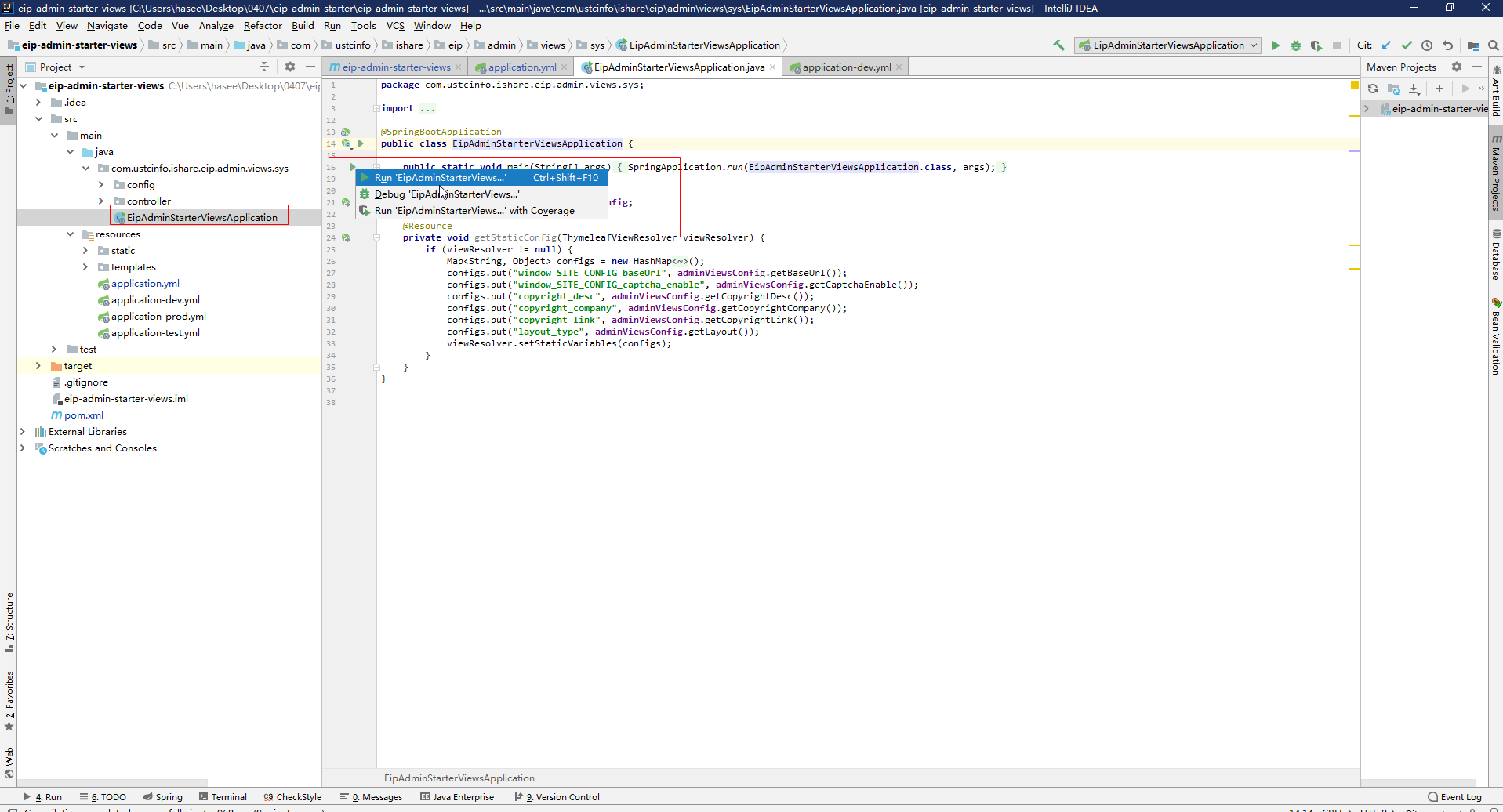
Task: Expand the target folder in tree
Action: click(38, 366)
